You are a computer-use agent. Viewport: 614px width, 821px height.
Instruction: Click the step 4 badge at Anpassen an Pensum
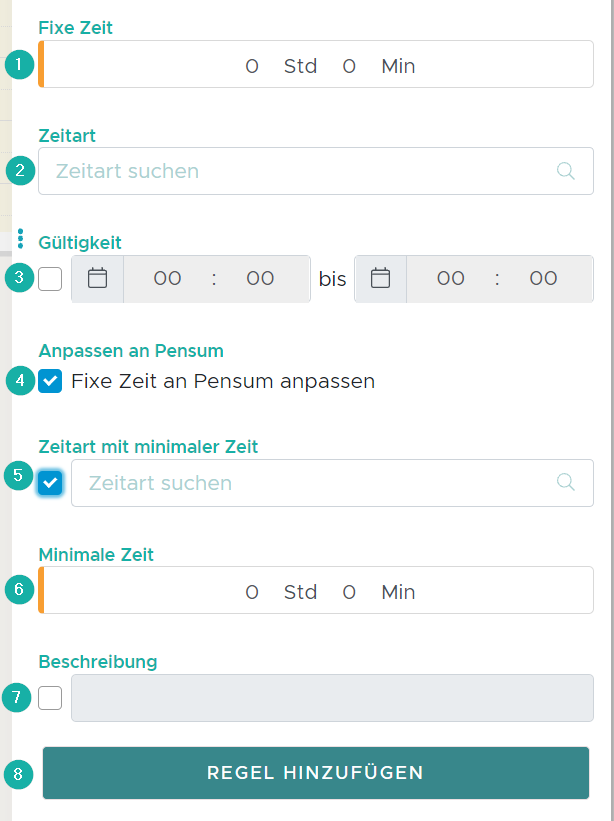pyautogui.click(x=18, y=380)
